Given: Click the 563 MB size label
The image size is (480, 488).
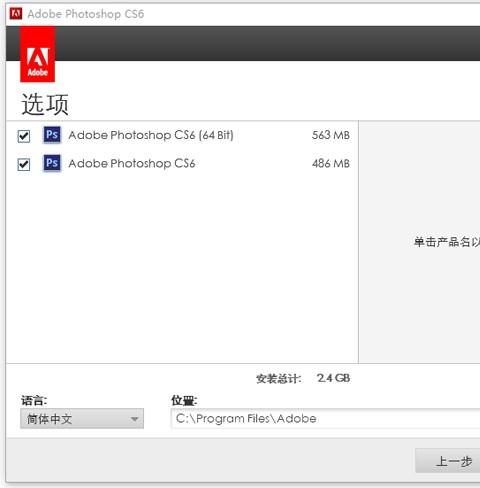Looking at the screenshot, I should [331, 135].
